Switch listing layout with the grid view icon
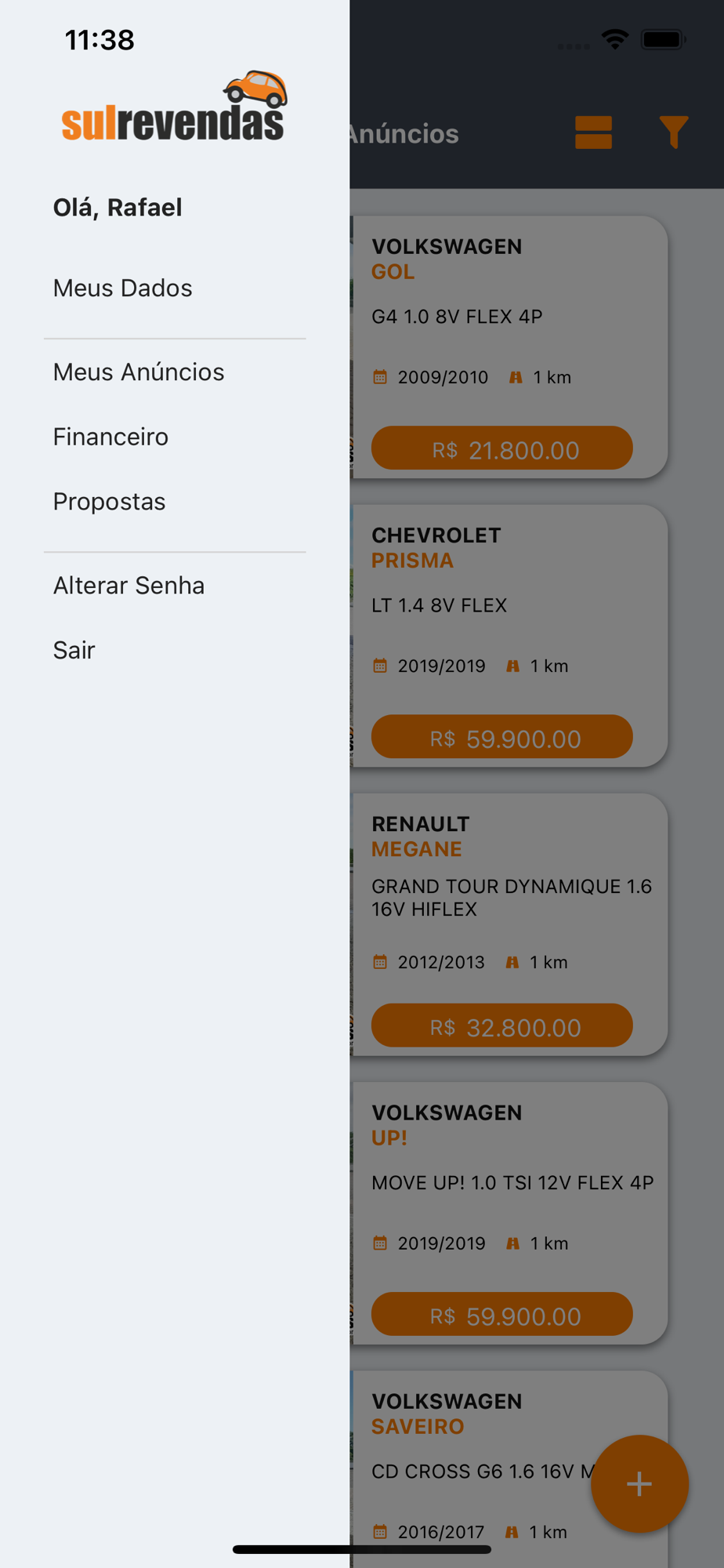 point(593,132)
